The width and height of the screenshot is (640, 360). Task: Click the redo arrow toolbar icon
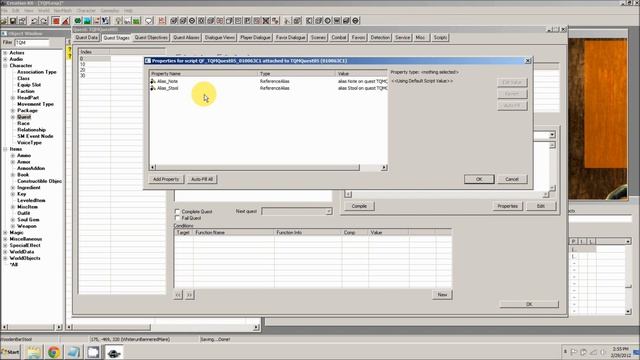pyautogui.click(x=44, y=20)
